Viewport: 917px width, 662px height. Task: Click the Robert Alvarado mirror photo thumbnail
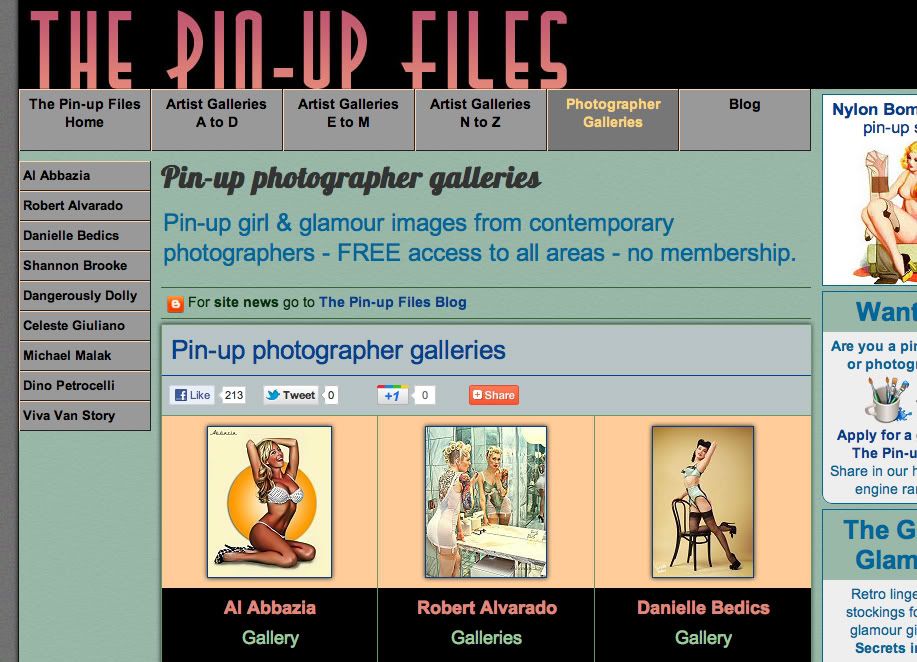click(x=486, y=502)
